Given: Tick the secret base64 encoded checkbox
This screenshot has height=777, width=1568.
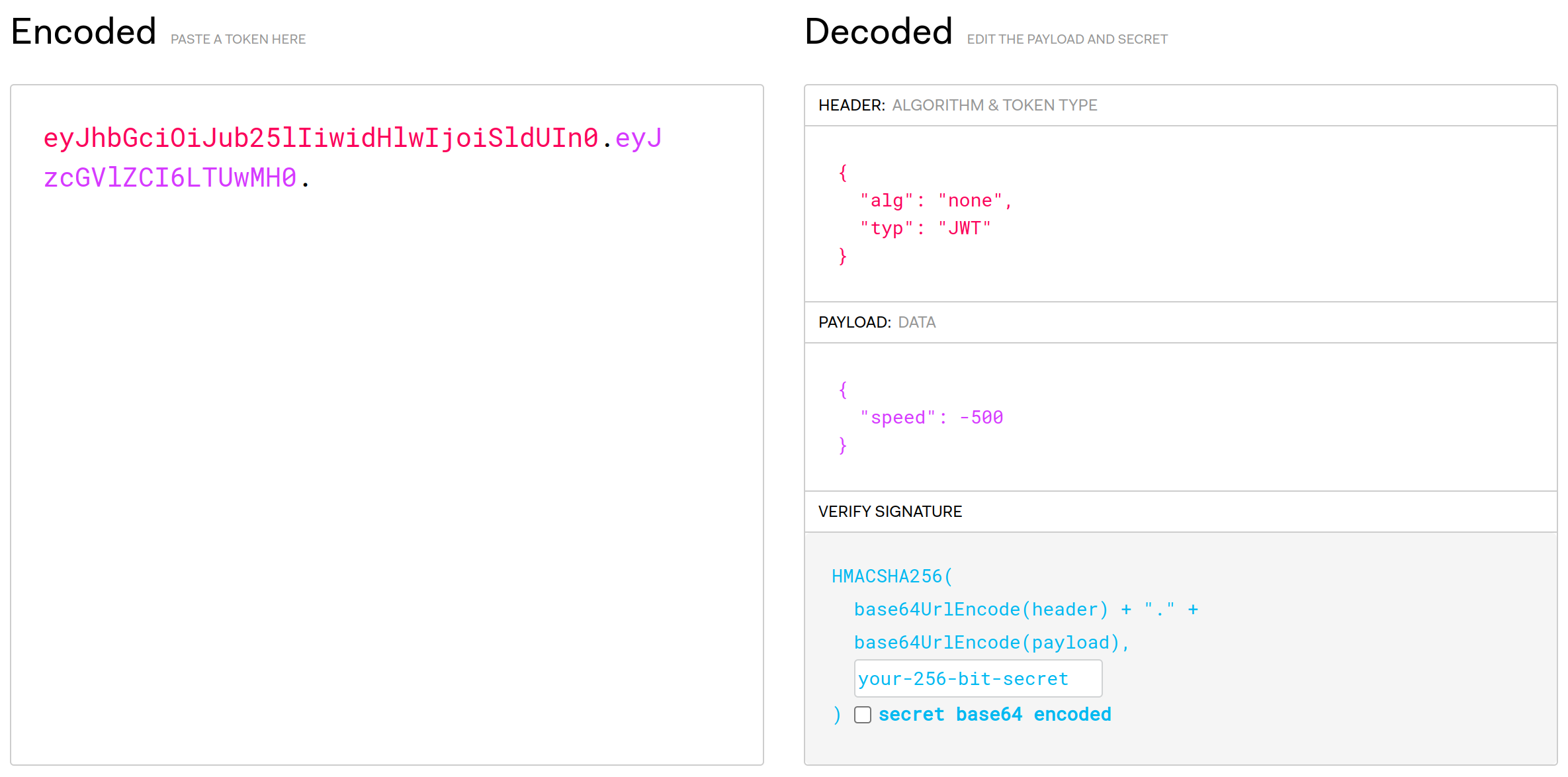Looking at the screenshot, I should (862, 715).
